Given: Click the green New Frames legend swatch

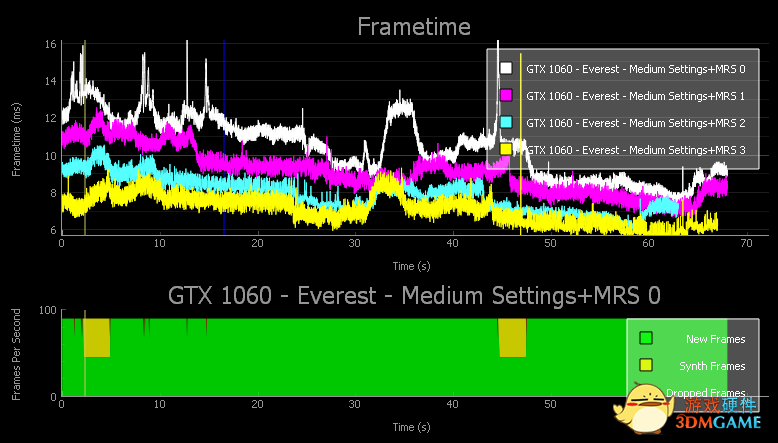Looking at the screenshot, I should (x=646, y=338).
